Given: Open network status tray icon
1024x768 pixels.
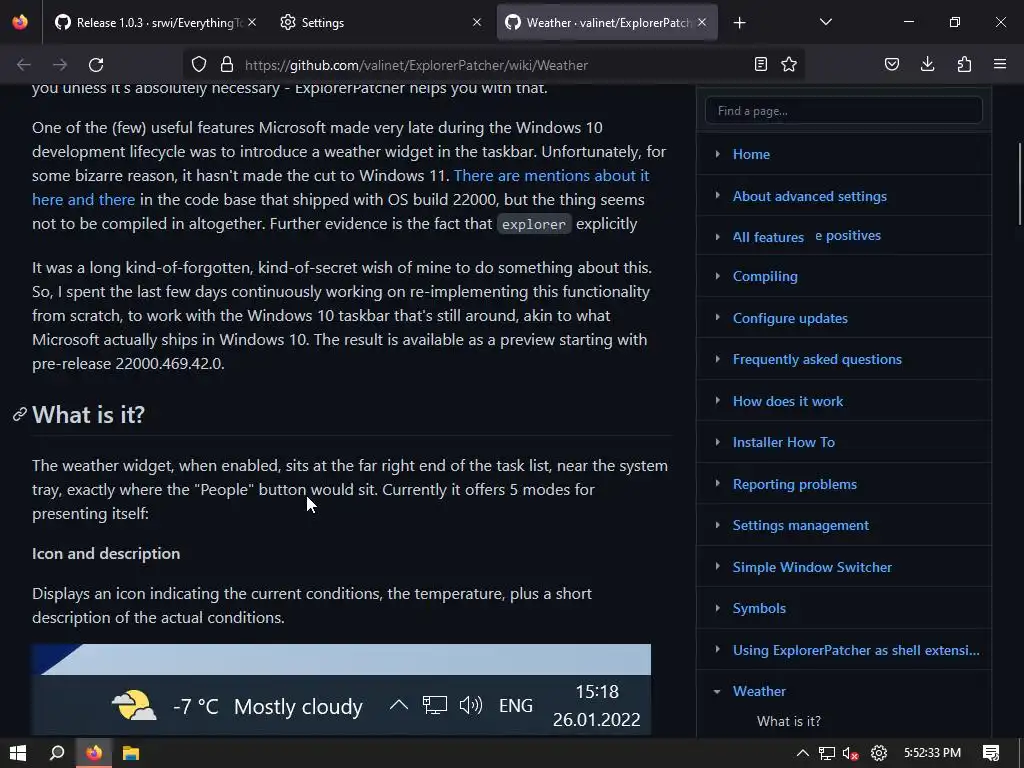Looking at the screenshot, I should [827, 753].
